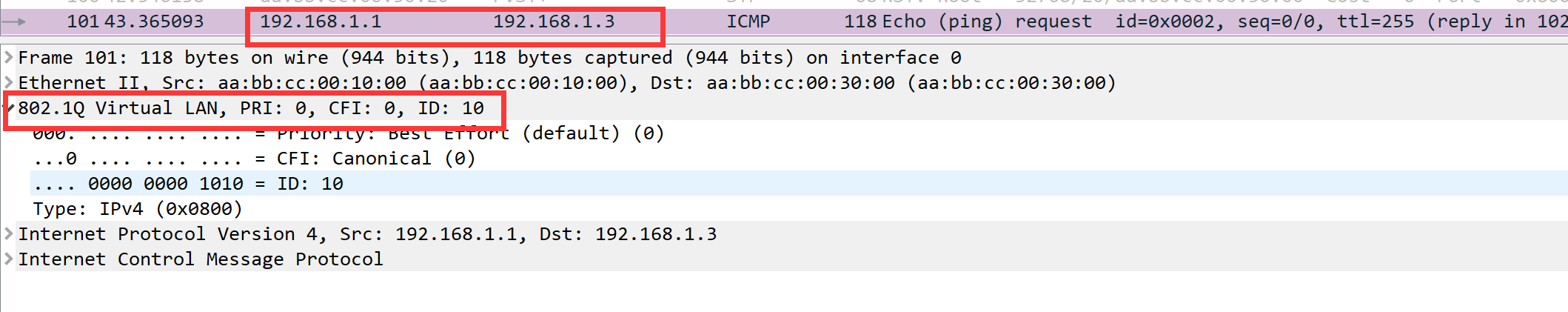
Task: Click the Ethernet II Src/Dst summary line
Action: point(567,83)
